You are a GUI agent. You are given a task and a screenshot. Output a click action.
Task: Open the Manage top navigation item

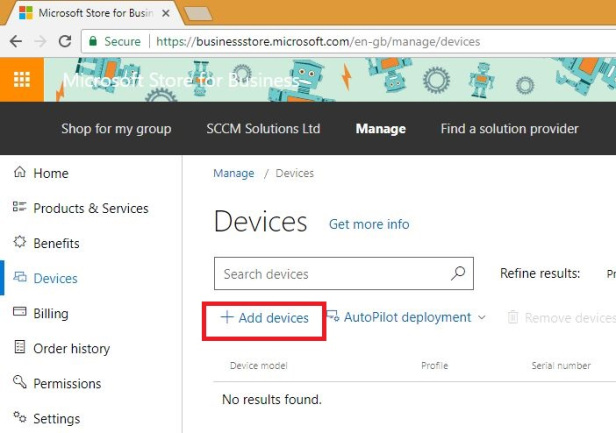point(380,129)
